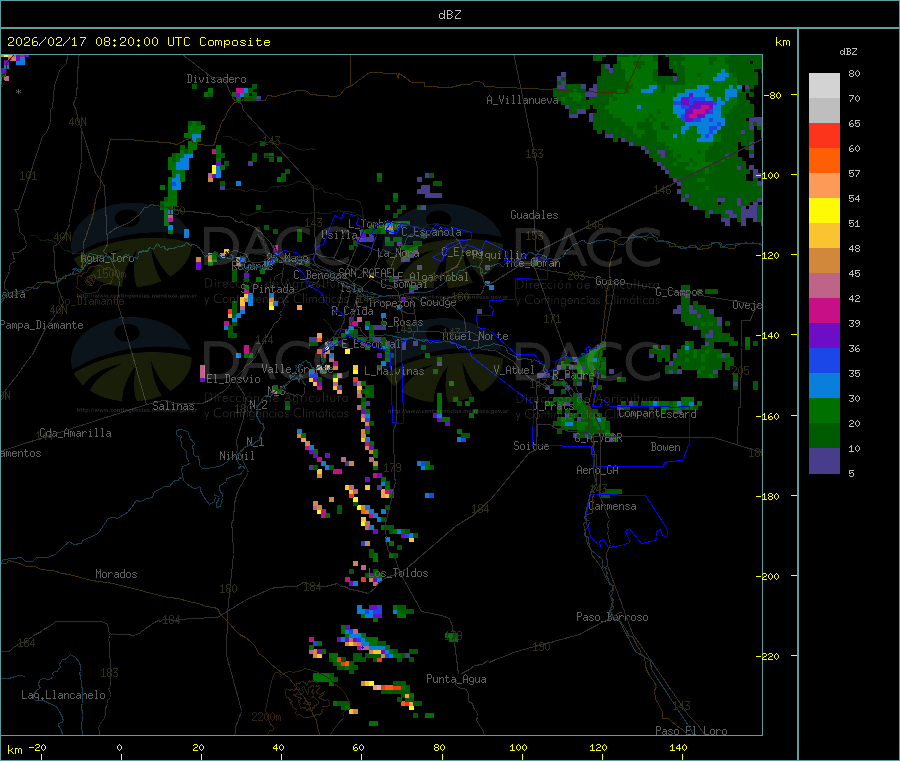Click the 100 km tick on the bottom axis
Screen dimensions: 900x761
click(518, 748)
